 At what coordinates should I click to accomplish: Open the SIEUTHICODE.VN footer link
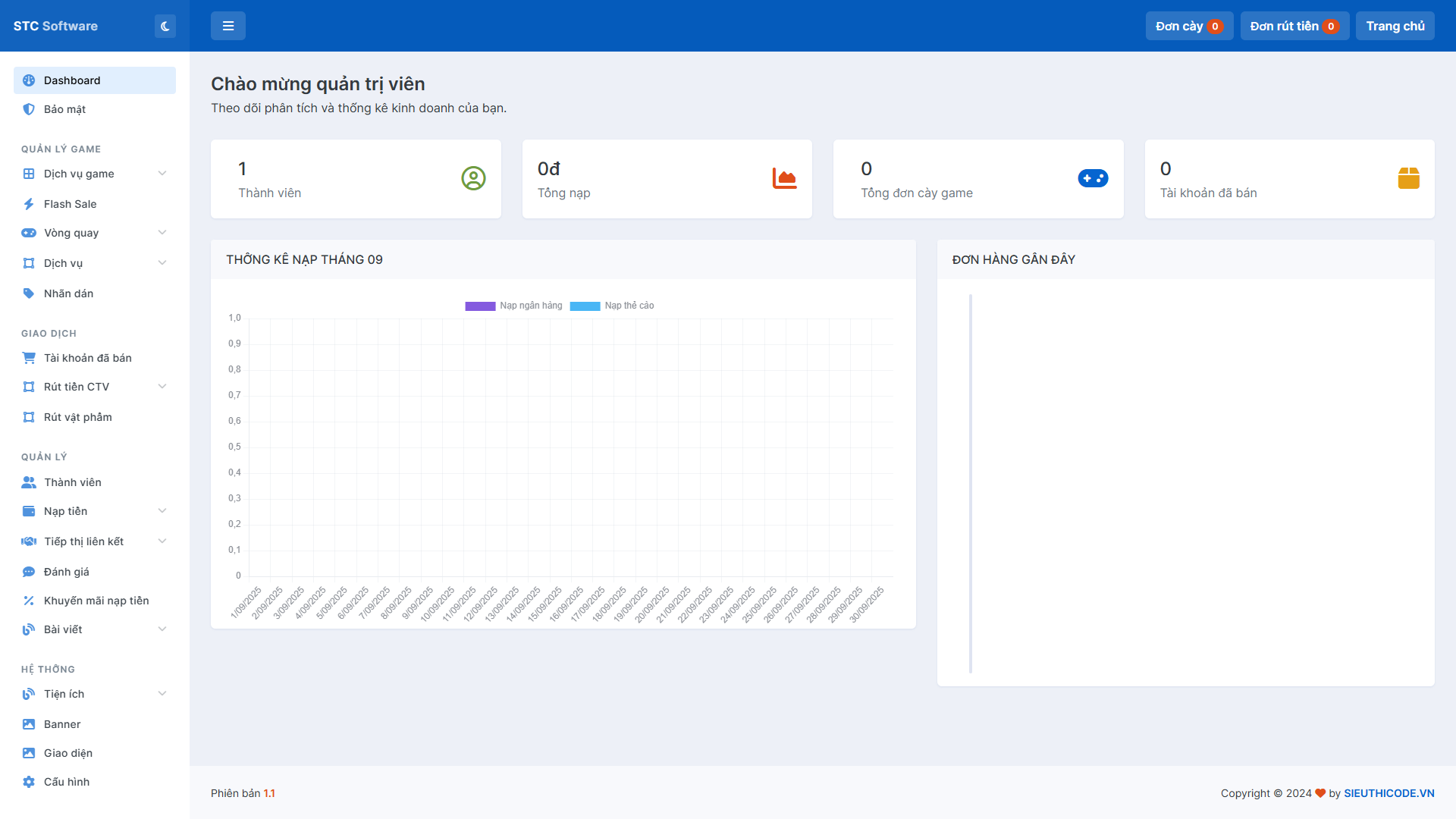(x=1389, y=793)
